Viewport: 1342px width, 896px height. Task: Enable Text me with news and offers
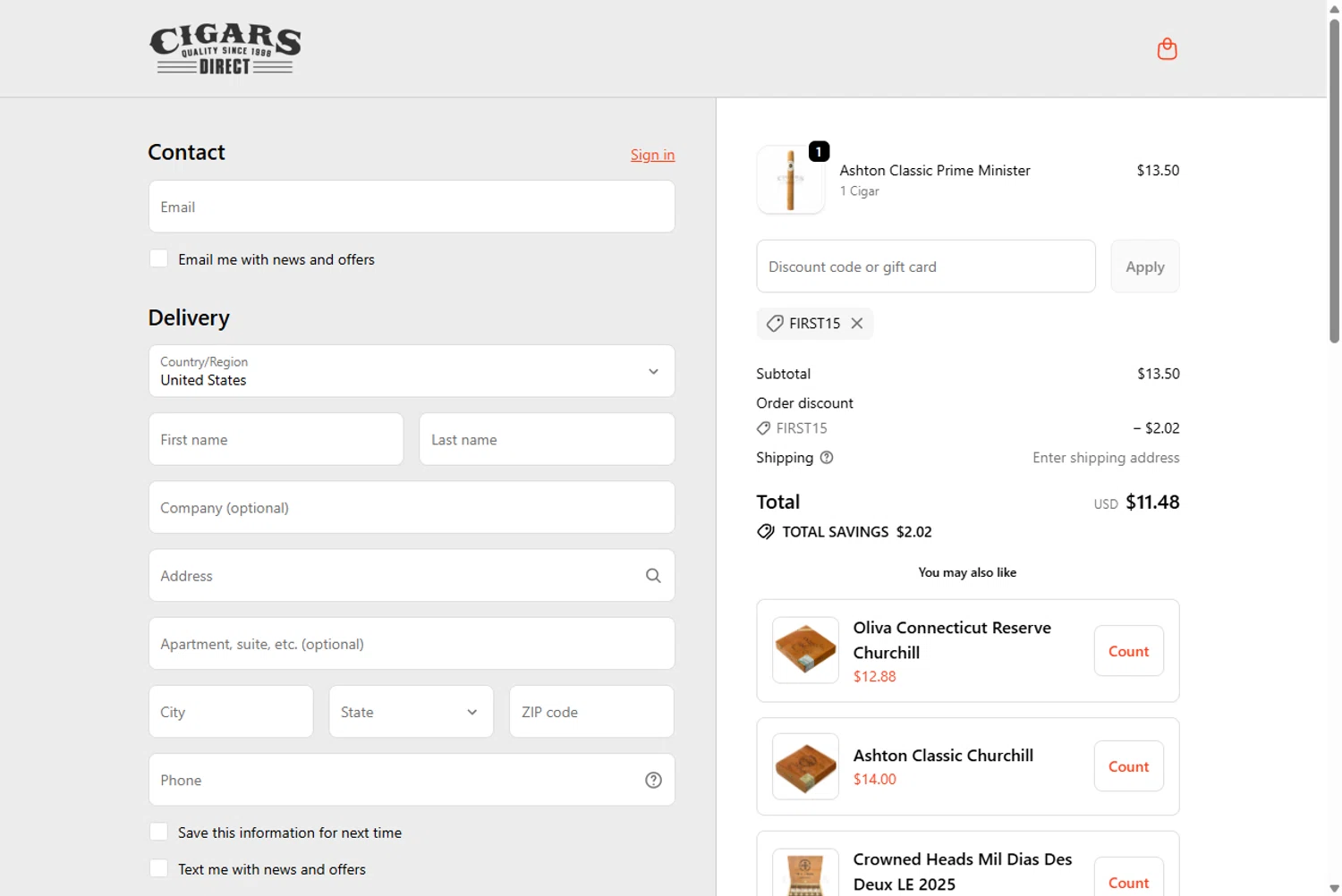click(158, 869)
